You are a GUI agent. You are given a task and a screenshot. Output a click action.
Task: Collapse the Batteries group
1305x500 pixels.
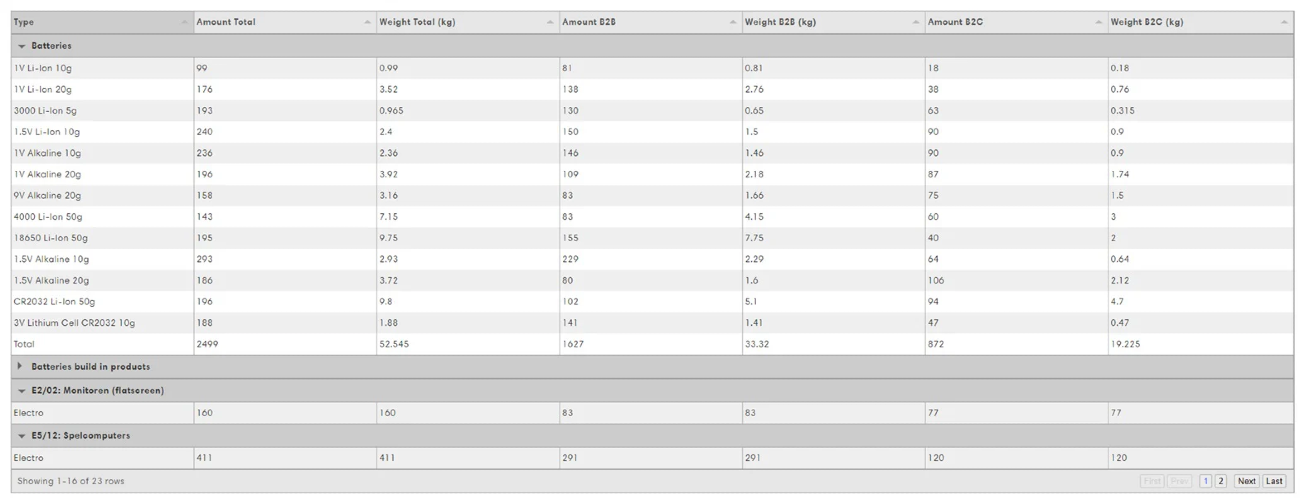coord(21,46)
